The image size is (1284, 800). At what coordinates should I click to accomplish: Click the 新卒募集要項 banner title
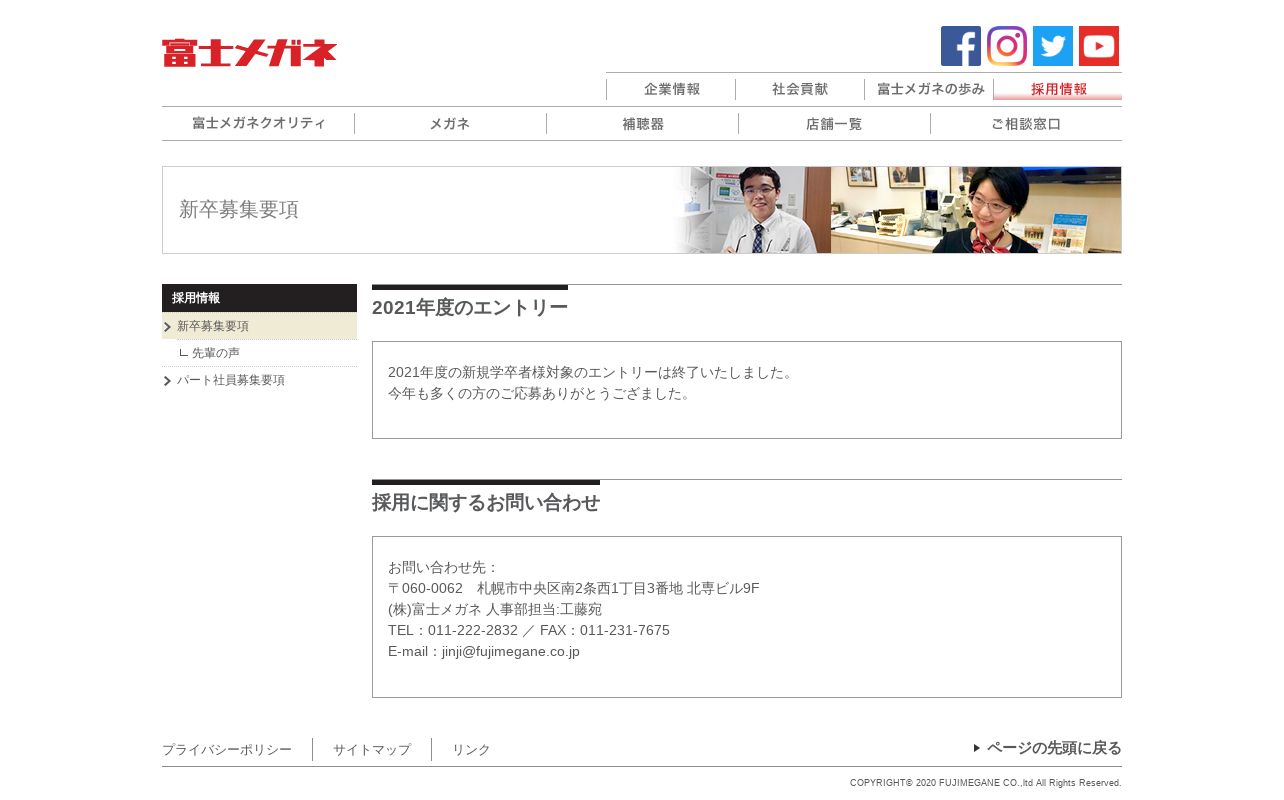coord(239,209)
